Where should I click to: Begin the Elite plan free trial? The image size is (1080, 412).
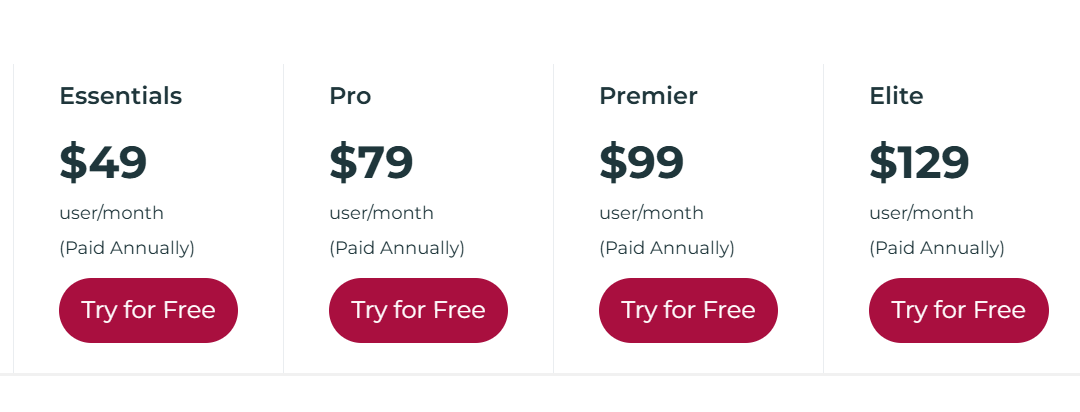coord(958,310)
